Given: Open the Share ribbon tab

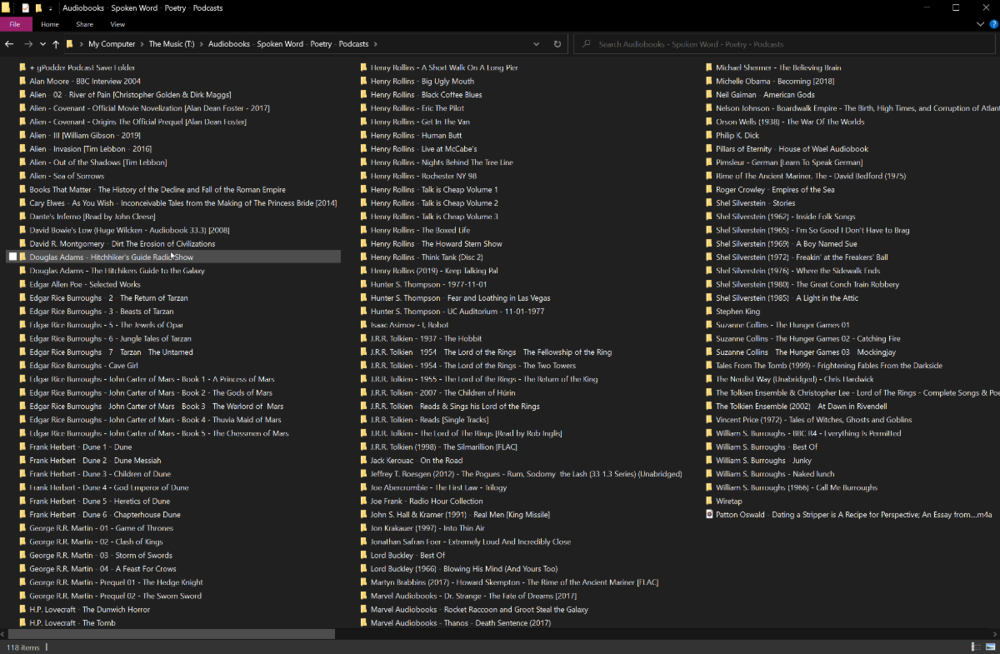Looking at the screenshot, I should (x=84, y=24).
